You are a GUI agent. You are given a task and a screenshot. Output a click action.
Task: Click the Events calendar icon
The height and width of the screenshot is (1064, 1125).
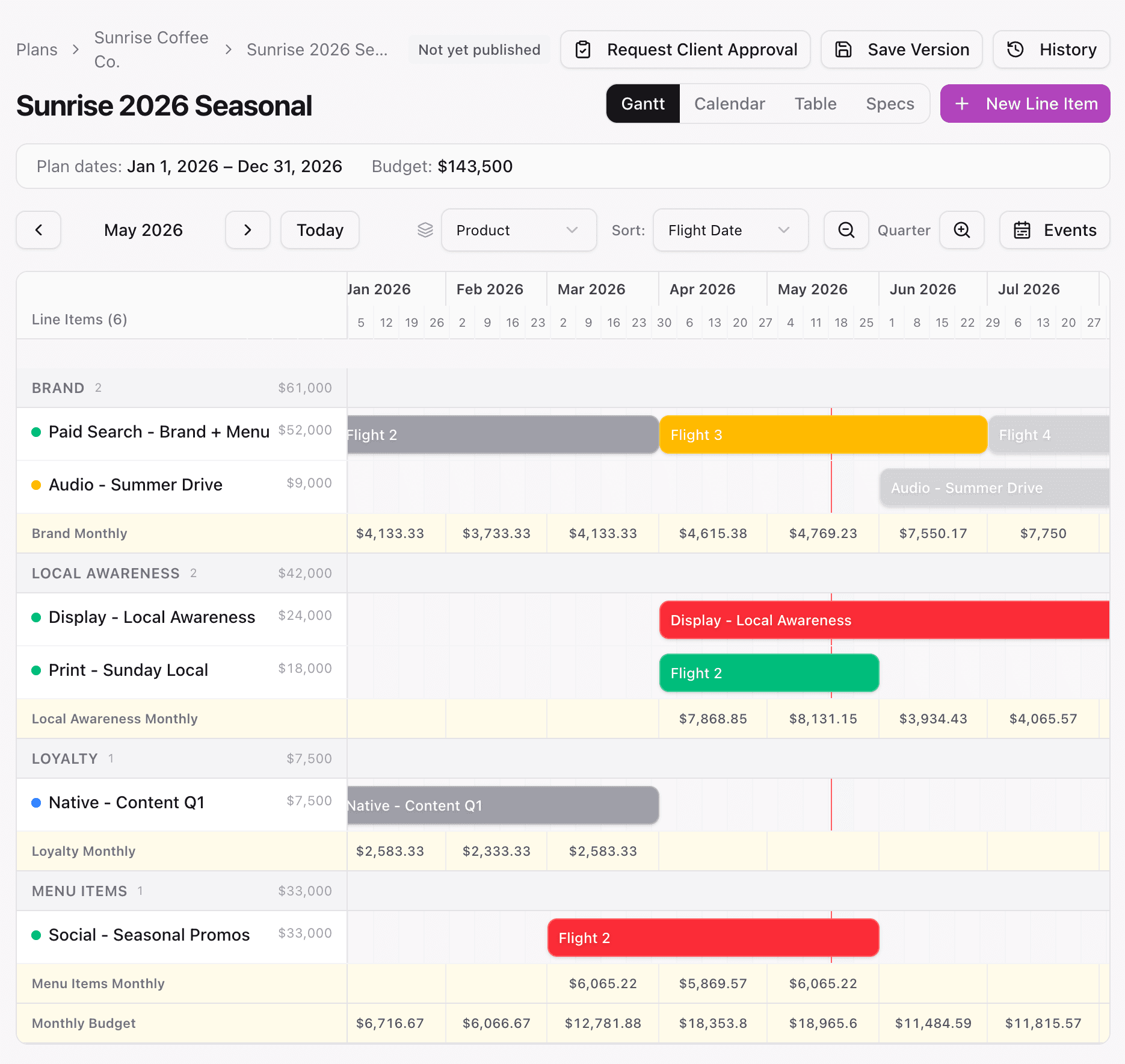click(1022, 230)
